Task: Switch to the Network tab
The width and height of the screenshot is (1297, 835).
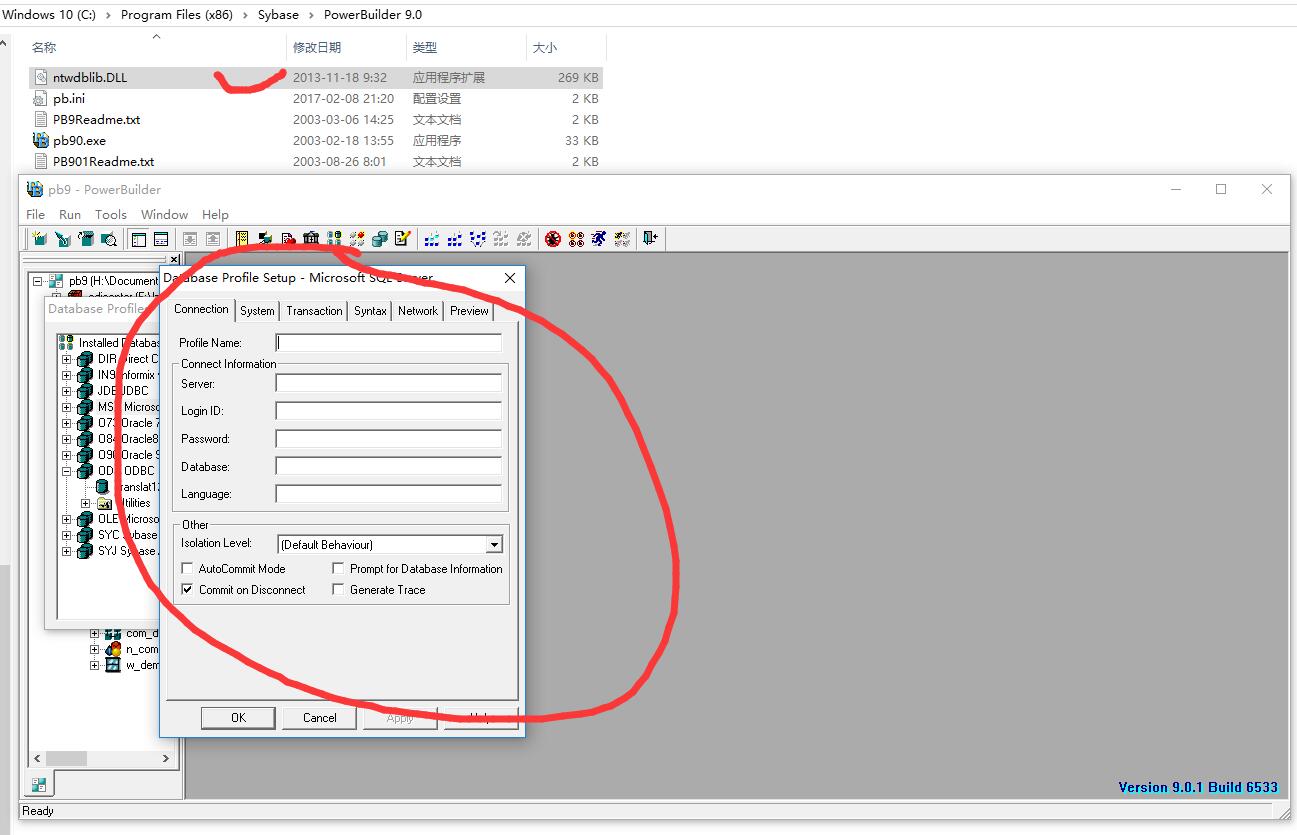Action: pyautogui.click(x=418, y=311)
